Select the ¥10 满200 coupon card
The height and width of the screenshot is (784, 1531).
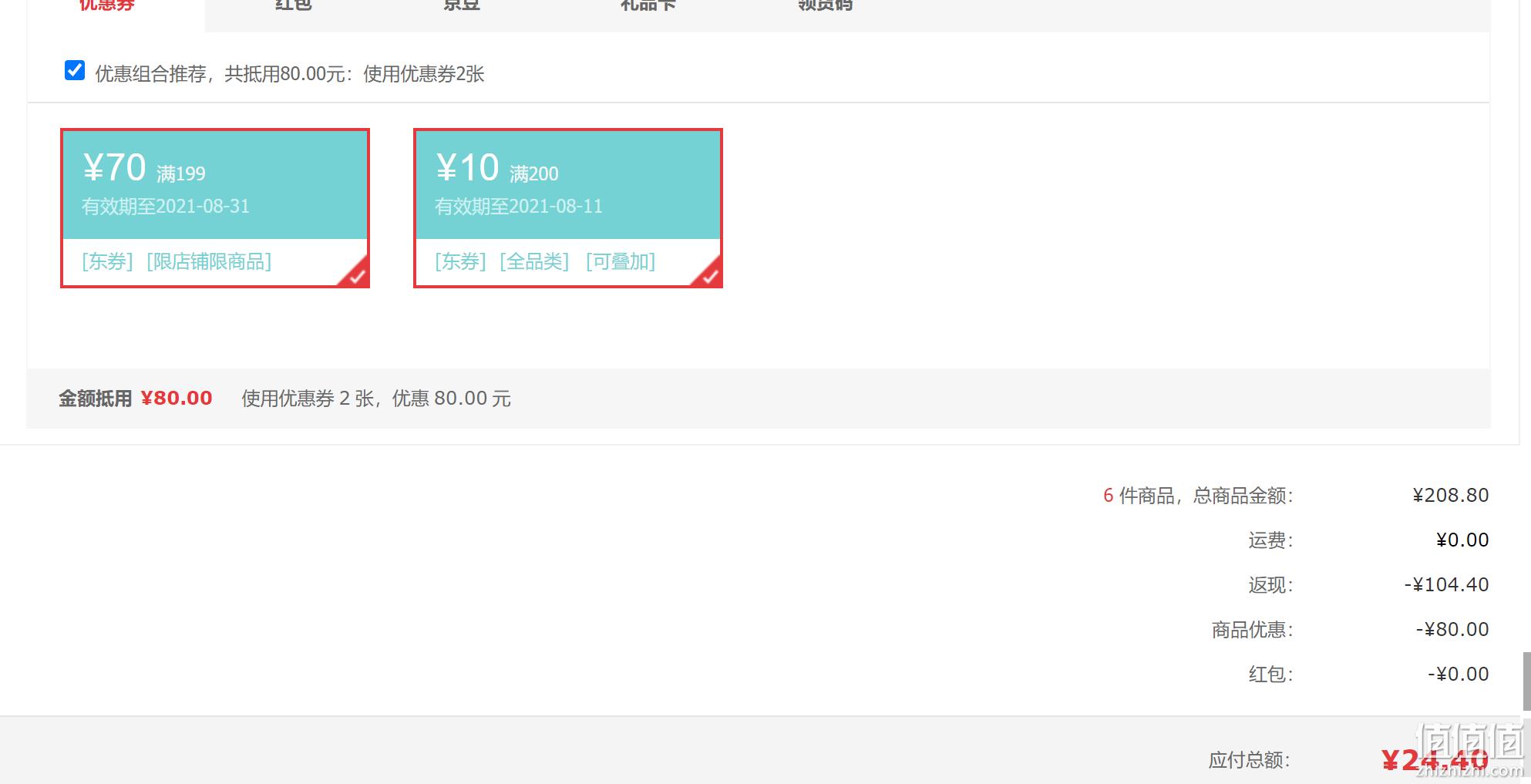coord(568,208)
